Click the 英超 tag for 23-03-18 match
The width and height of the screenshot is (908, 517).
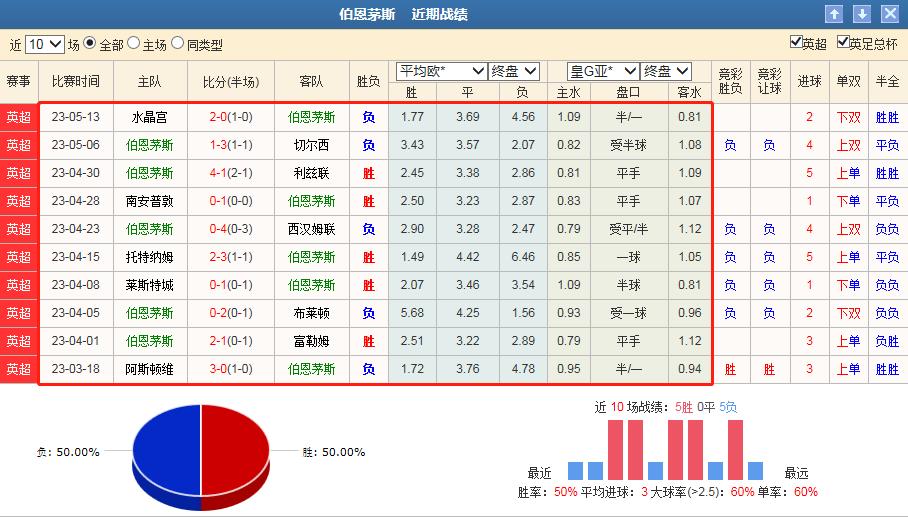19,369
